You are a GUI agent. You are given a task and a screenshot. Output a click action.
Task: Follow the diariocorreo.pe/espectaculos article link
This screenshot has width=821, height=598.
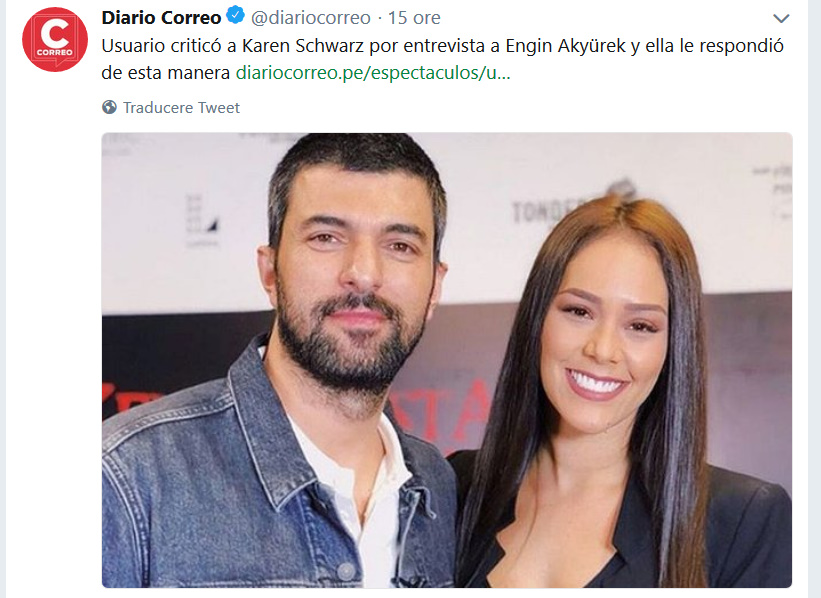(x=373, y=73)
